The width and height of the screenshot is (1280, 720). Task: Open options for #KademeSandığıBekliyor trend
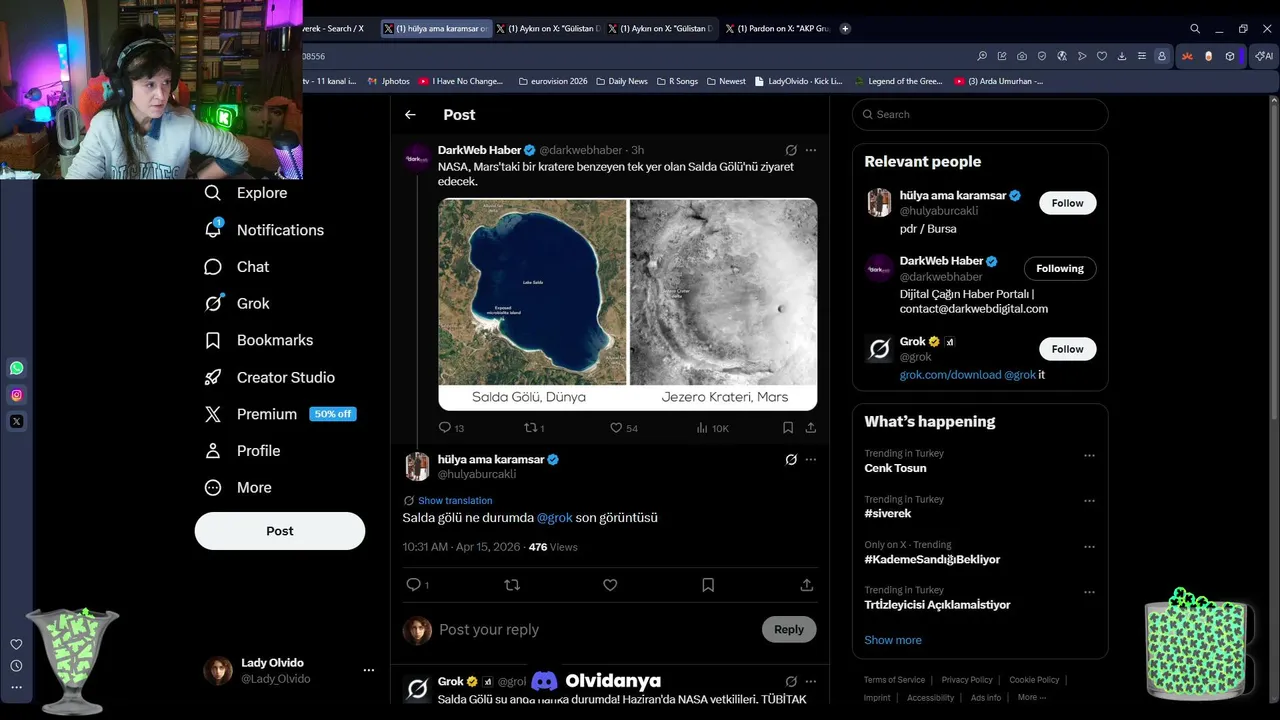coord(1089,547)
